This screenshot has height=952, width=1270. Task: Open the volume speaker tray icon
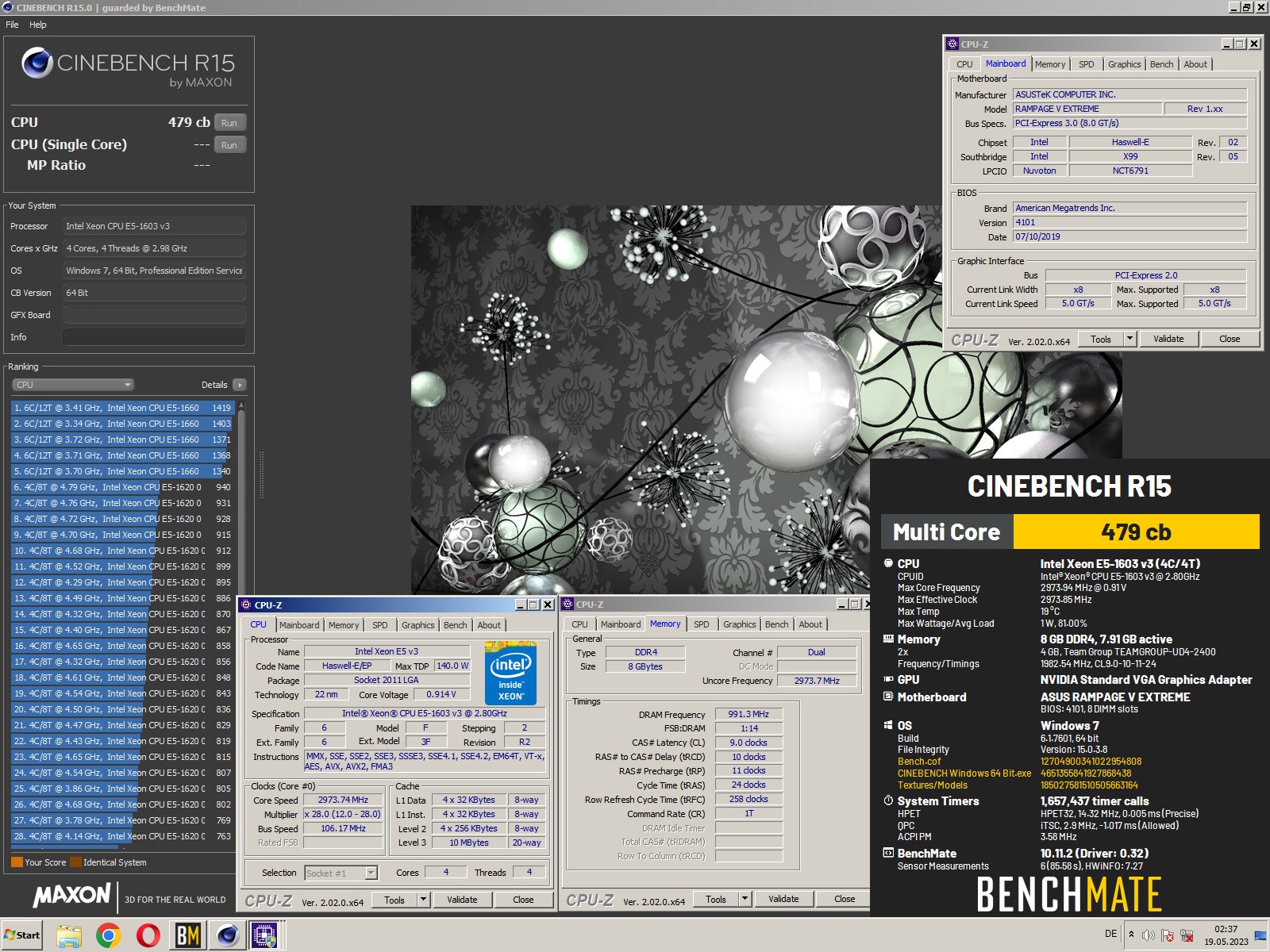[1148, 935]
